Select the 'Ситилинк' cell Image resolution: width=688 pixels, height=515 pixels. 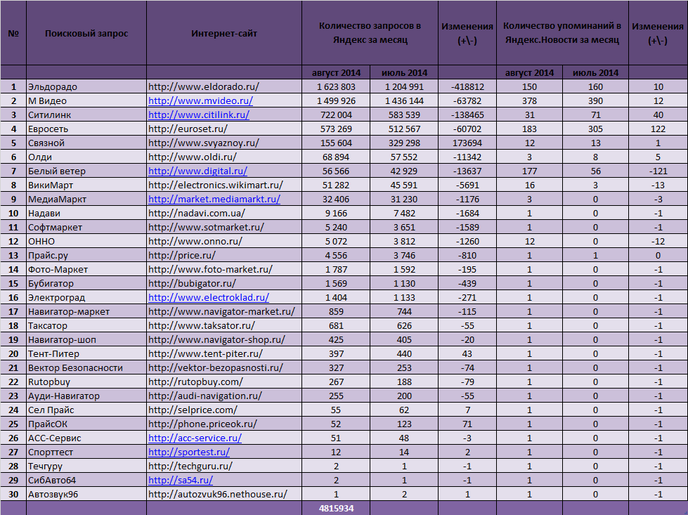point(86,115)
